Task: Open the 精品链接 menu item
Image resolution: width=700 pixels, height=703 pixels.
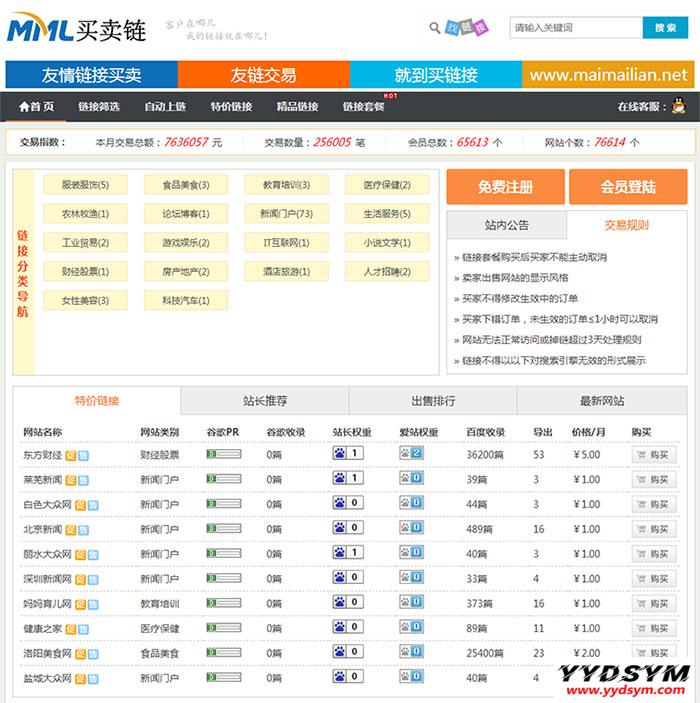Action: click(297, 106)
